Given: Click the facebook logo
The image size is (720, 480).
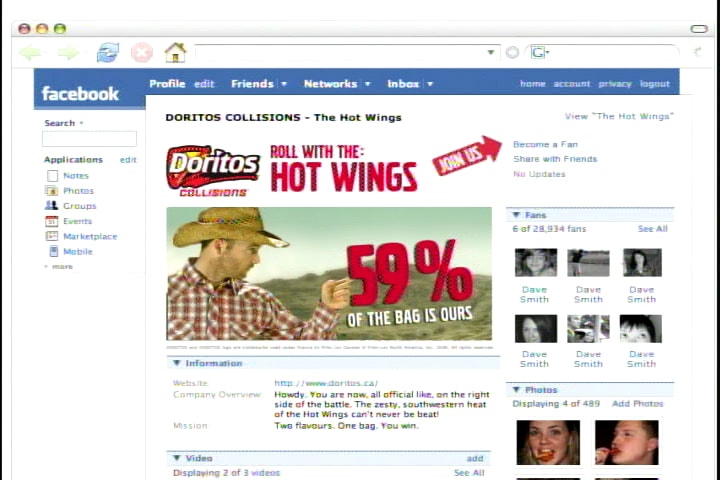Looking at the screenshot, I should (80, 94).
